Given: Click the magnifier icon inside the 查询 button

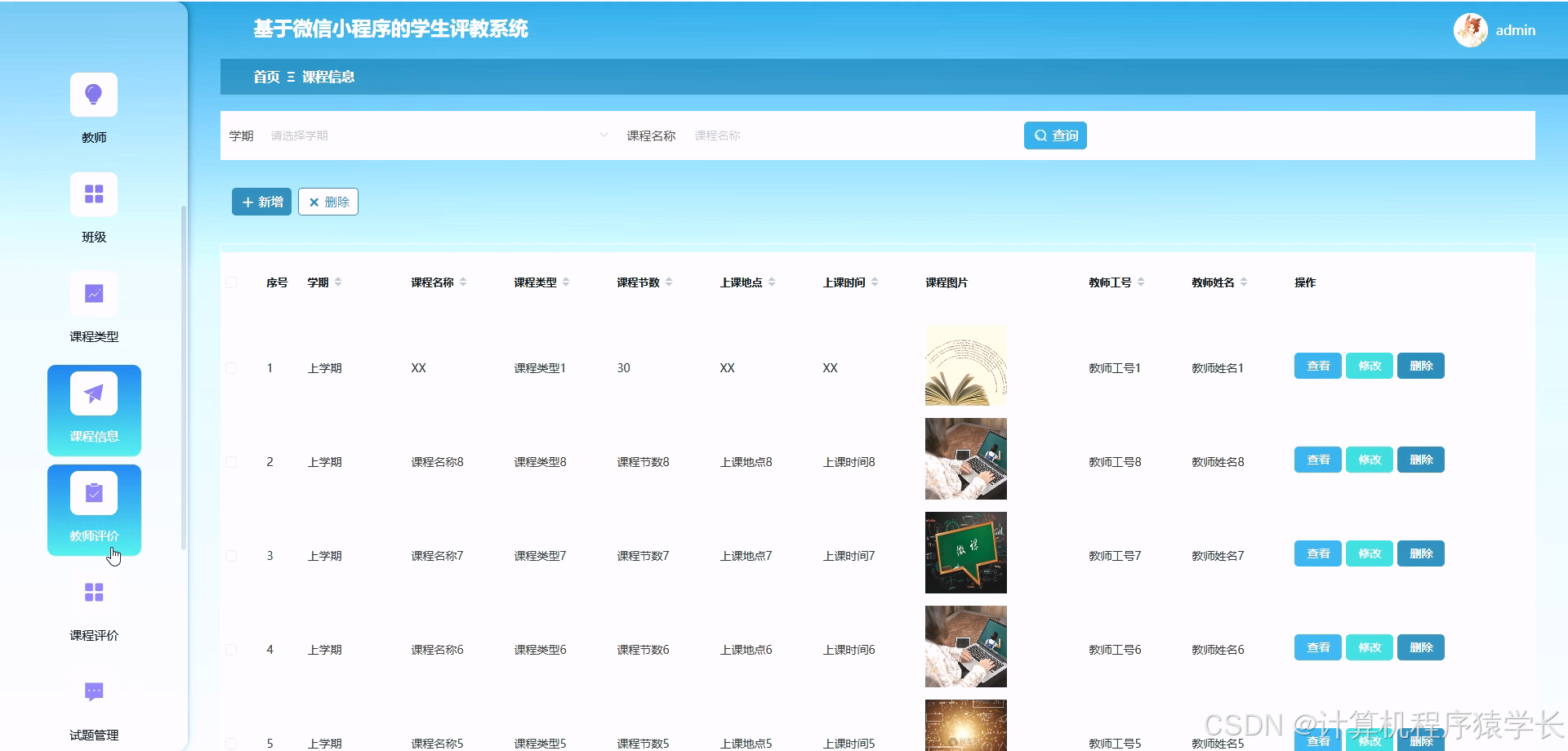Looking at the screenshot, I should click(x=1040, y=135).
